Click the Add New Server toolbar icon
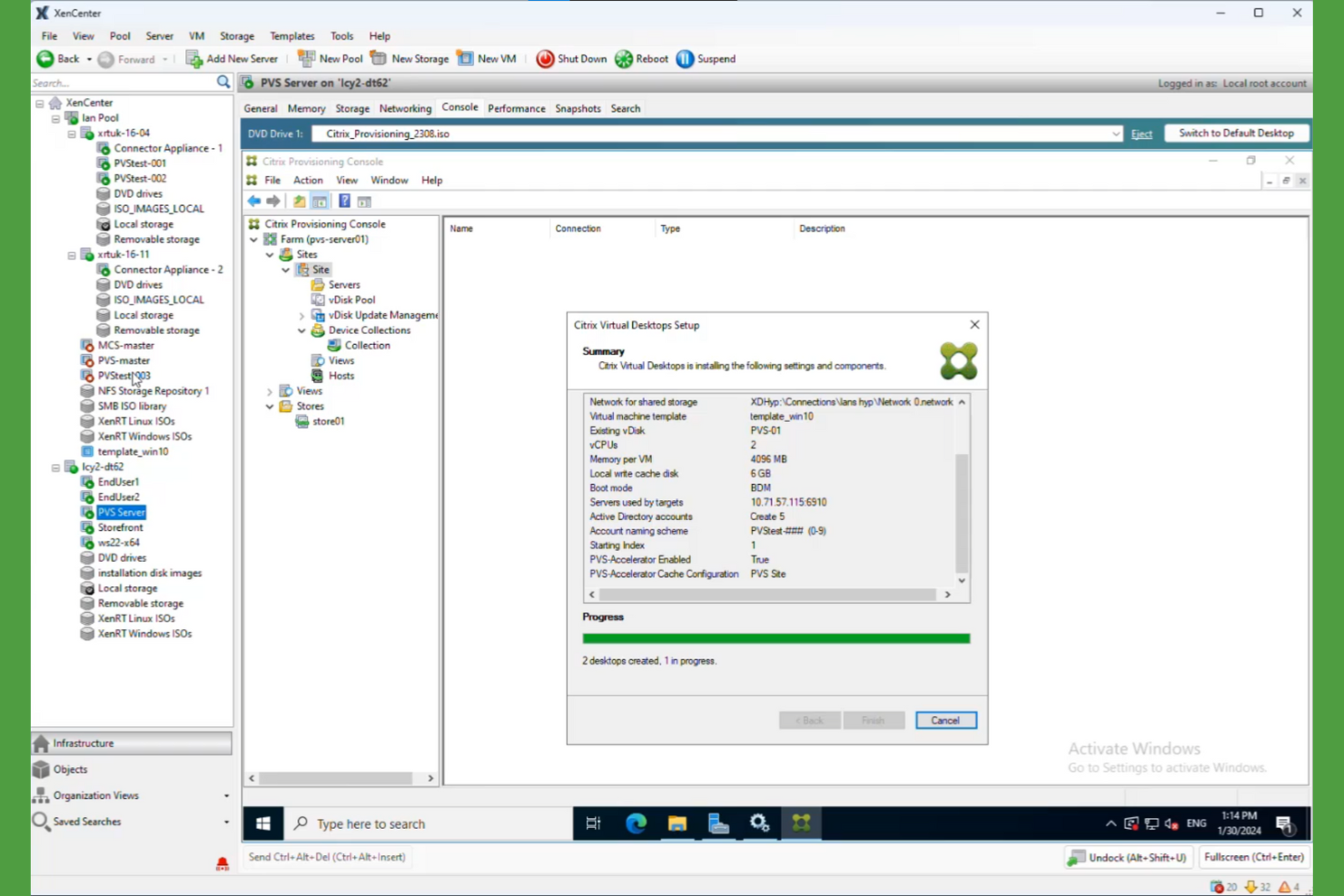This screenshot has width=1344, height=896. (x=193, y=59)
